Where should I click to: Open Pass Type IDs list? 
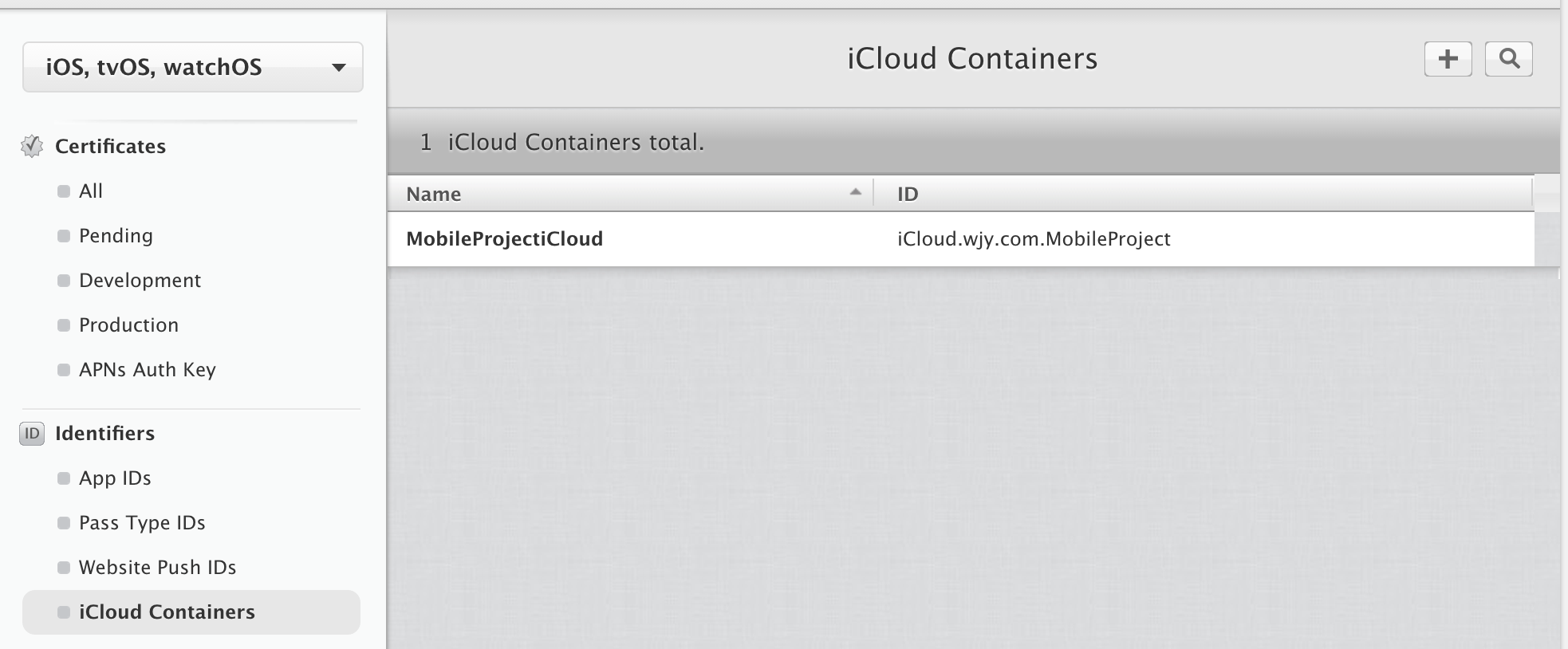pos(142,522)
